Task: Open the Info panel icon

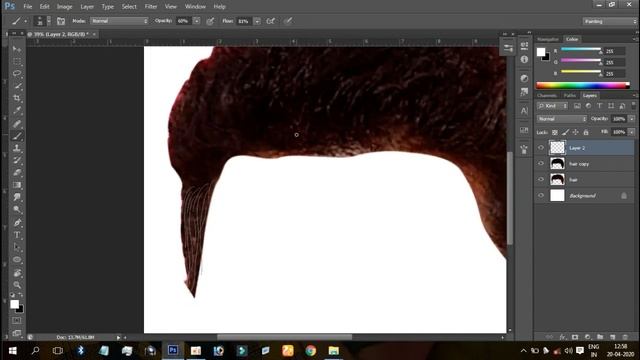Action: 524,60
